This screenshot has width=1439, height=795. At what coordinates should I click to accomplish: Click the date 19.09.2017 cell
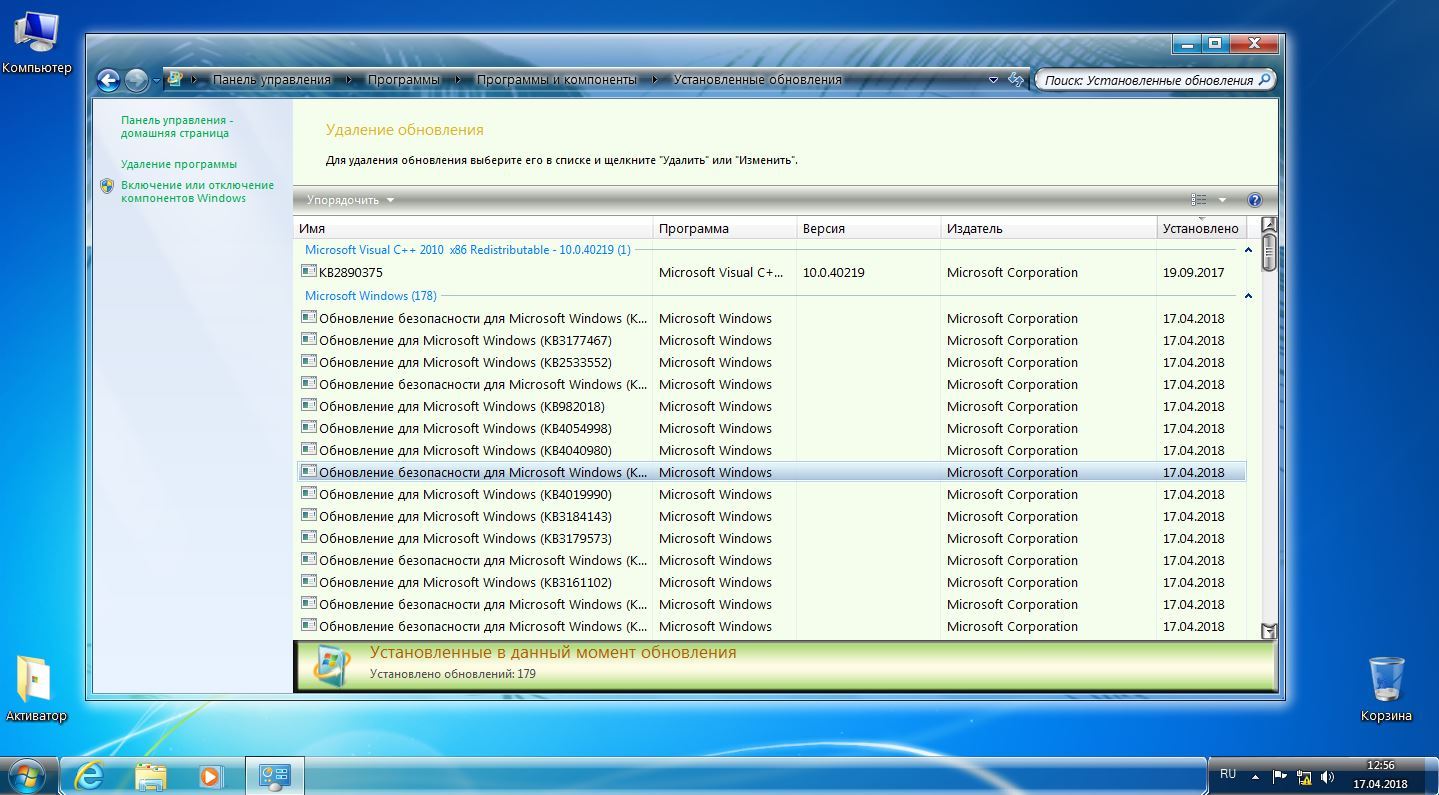tap(1193, 272)
